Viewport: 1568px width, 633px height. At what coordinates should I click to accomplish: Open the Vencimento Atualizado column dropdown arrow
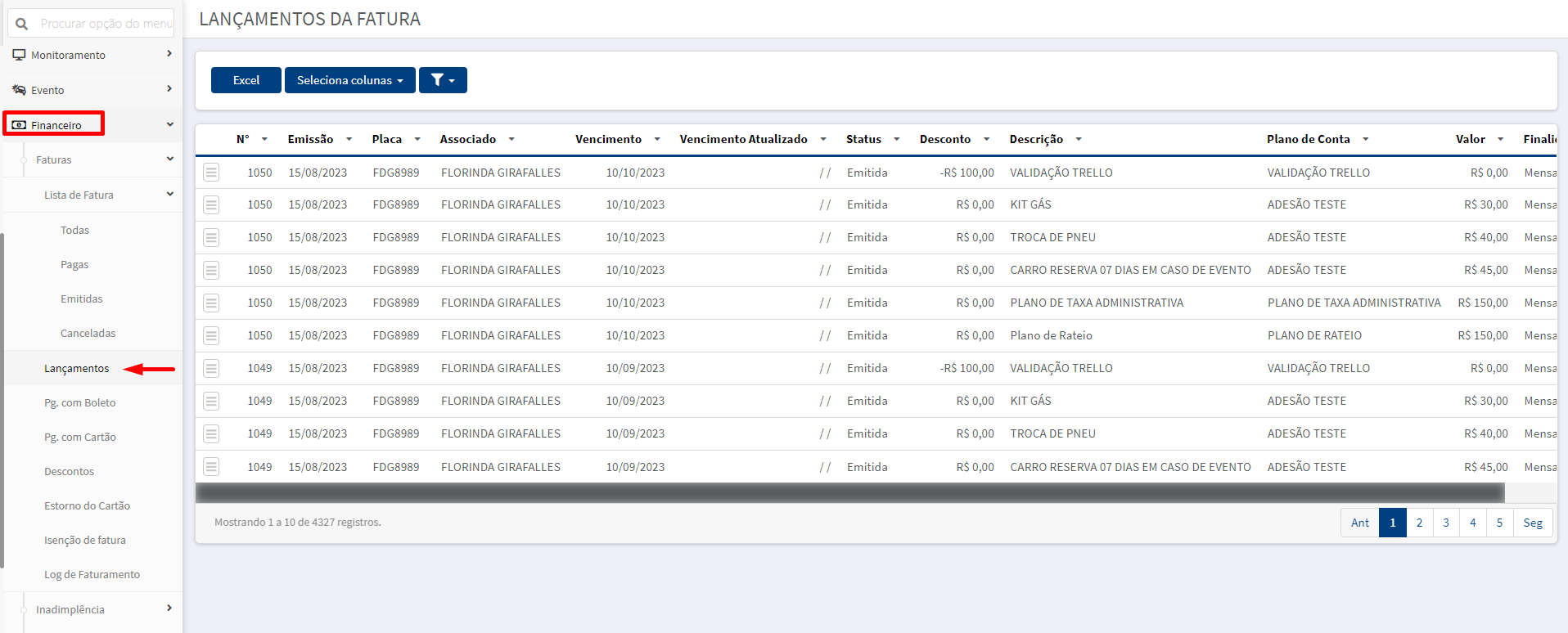pos(823,139)
